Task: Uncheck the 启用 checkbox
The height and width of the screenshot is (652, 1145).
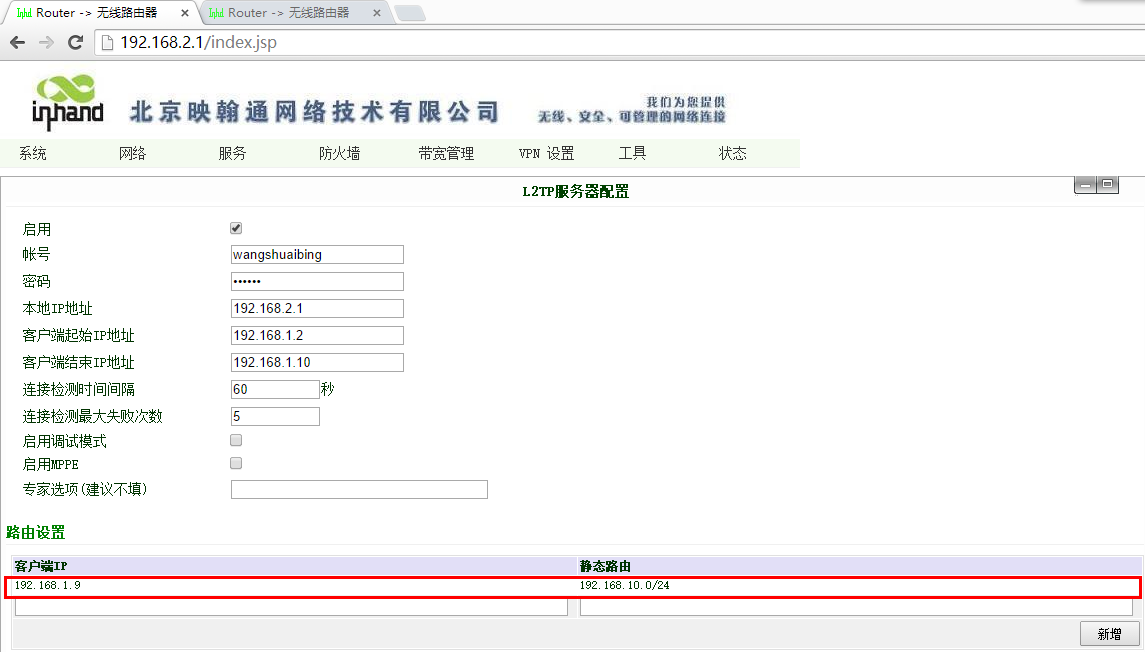Action: [x=236, y=228]
